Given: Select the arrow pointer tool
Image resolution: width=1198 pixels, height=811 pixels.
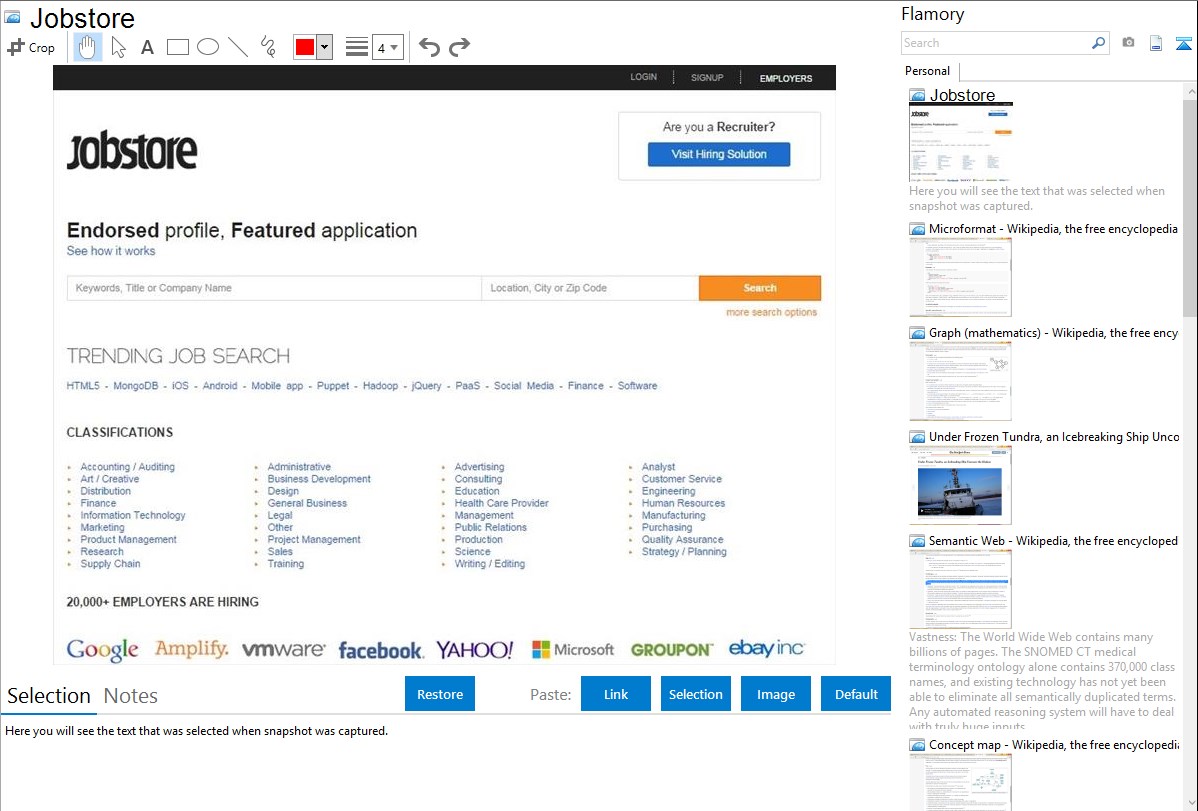Looking at the screenshot, I should pos(118,47).
